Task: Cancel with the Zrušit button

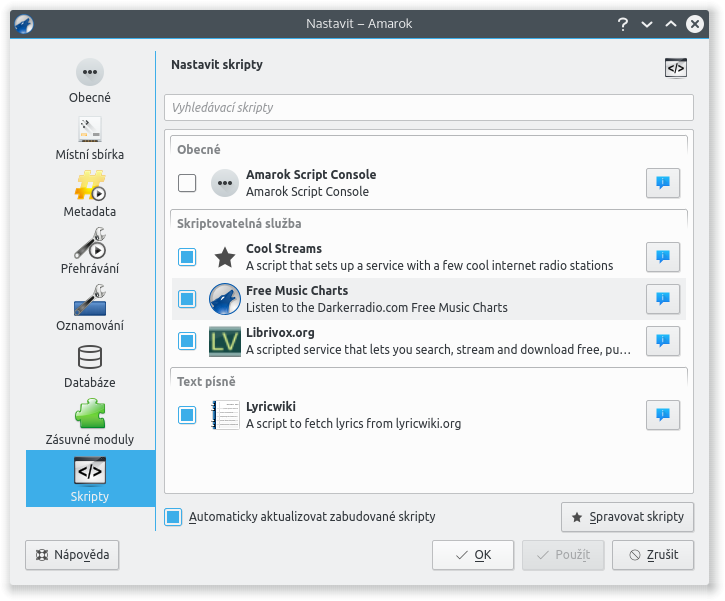Action: click(653, 555)
